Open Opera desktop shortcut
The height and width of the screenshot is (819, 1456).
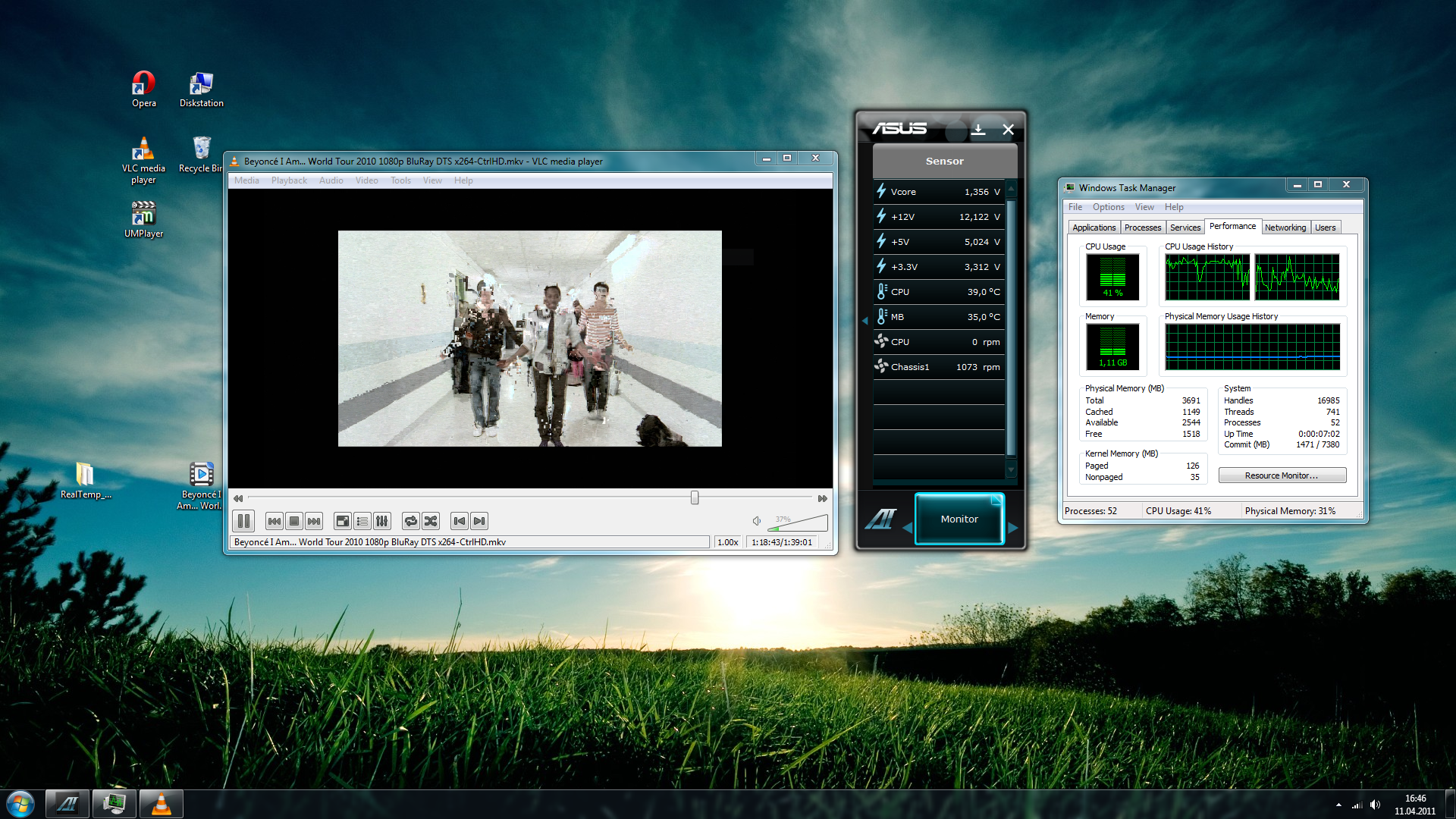click(144, 89)
